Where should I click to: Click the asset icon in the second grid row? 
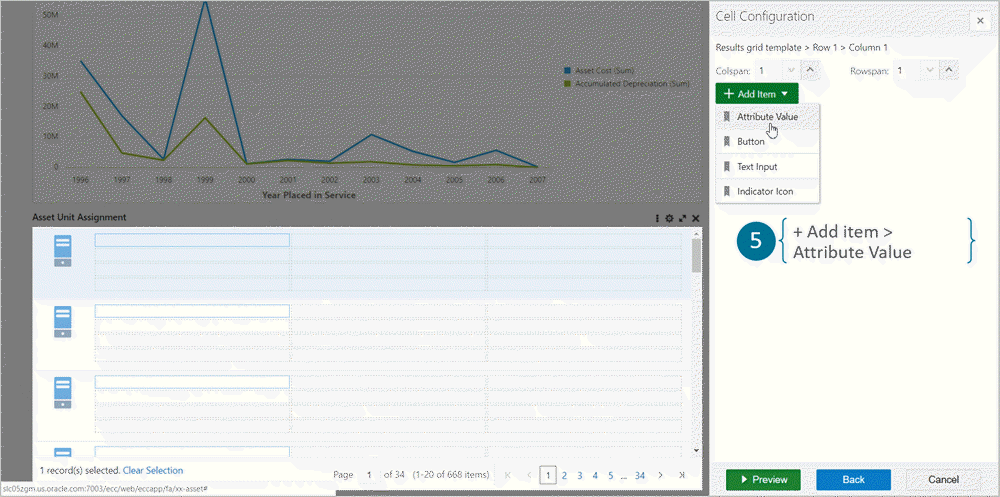tap(62, 322)
